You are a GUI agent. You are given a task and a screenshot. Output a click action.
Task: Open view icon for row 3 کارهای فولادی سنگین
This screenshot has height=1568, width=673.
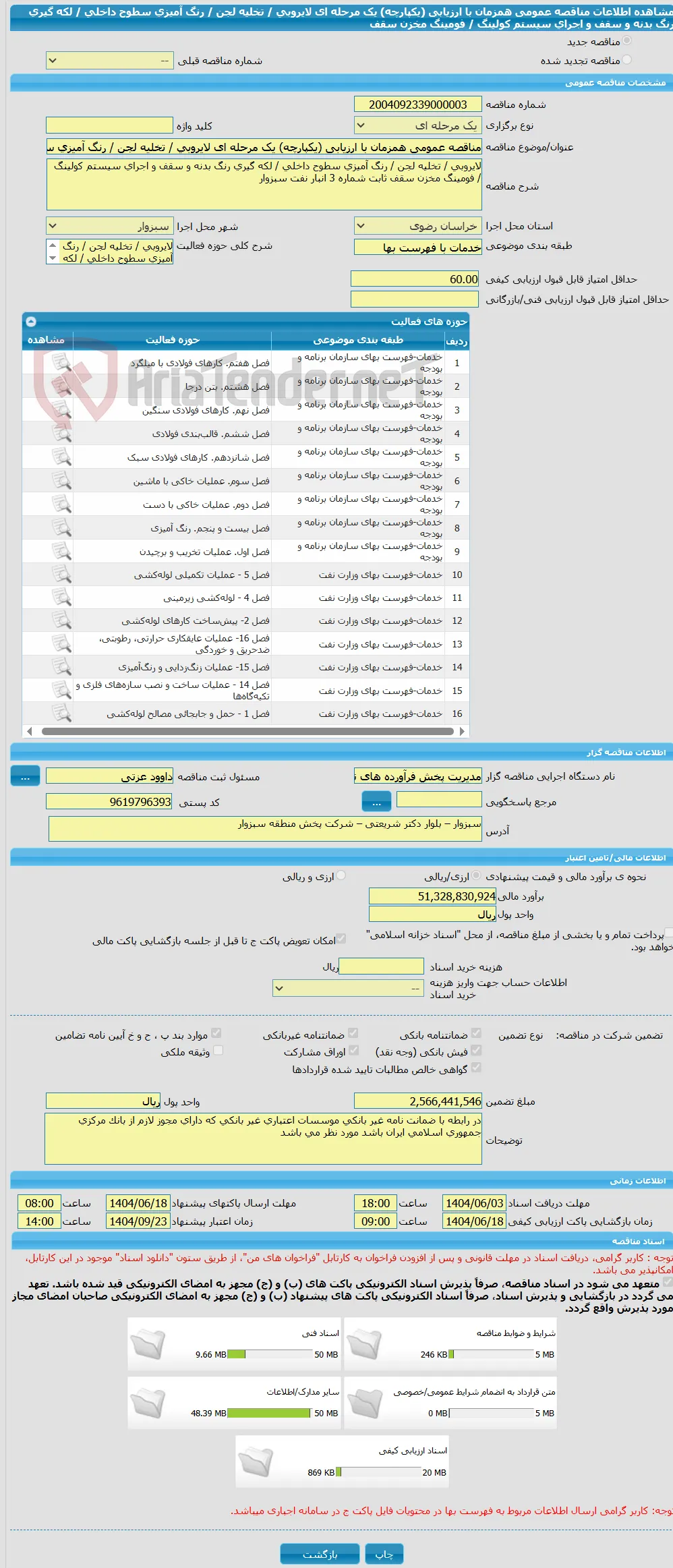61,410
